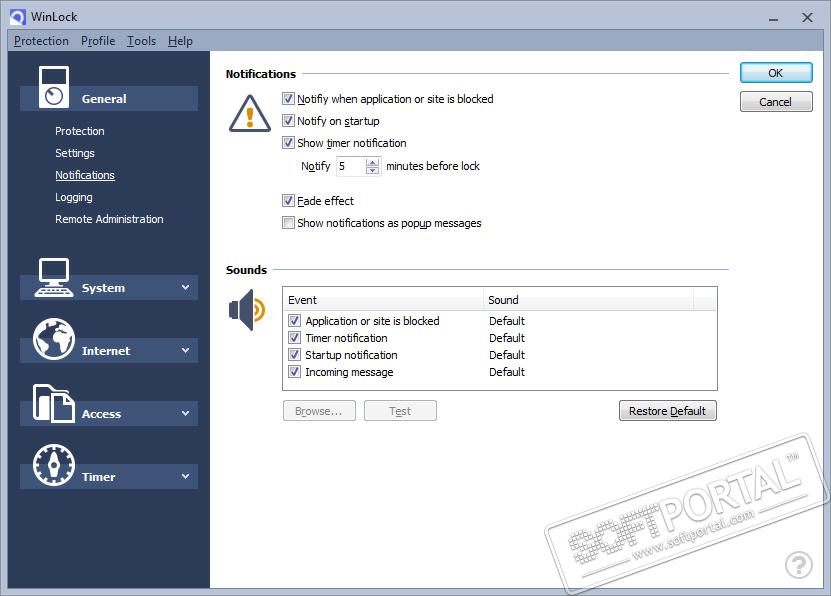Click the Internet section header label
831x596 pixels.
click(x=106, y=351)
